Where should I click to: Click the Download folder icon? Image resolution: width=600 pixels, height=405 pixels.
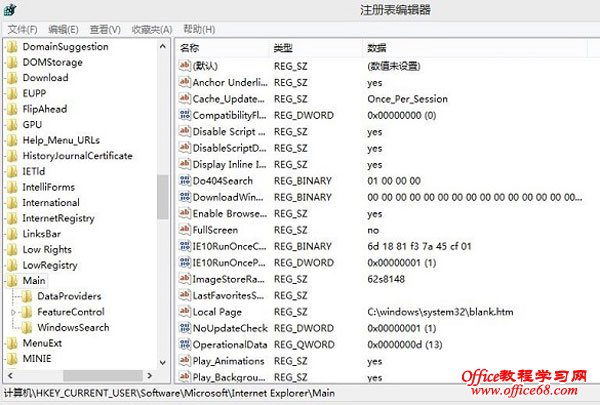12,78
